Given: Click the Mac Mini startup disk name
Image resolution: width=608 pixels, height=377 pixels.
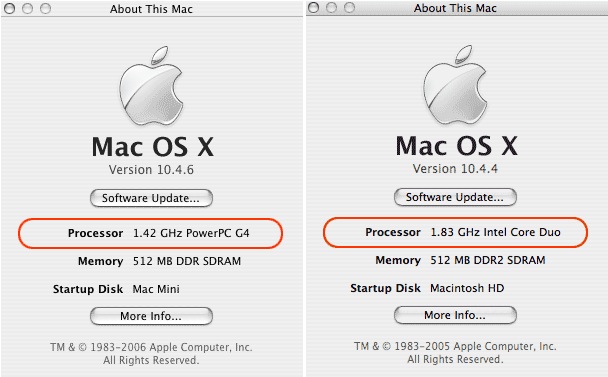Looking at the screenshot, I should click(156, 289).
